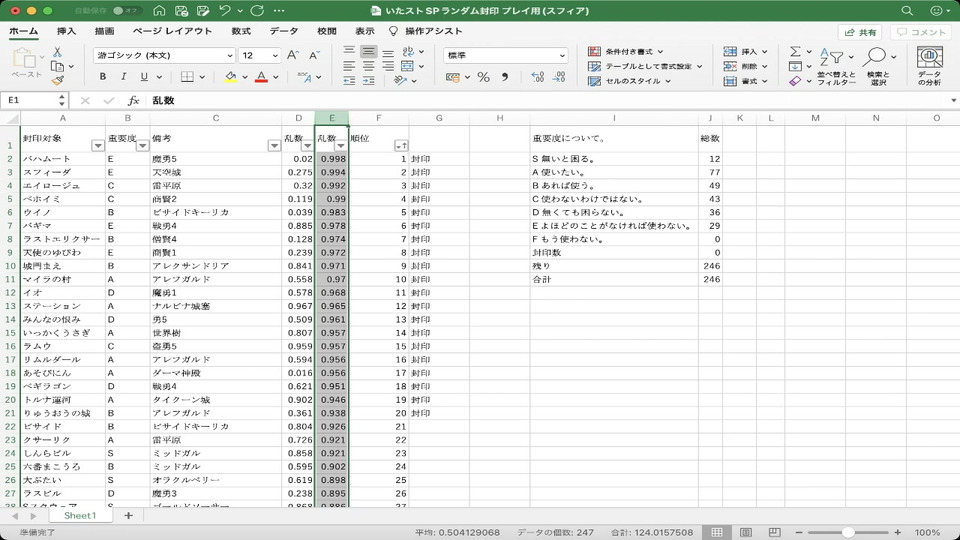Click the Format Painter brush icon
960x540 pixels.
(58, 80)
